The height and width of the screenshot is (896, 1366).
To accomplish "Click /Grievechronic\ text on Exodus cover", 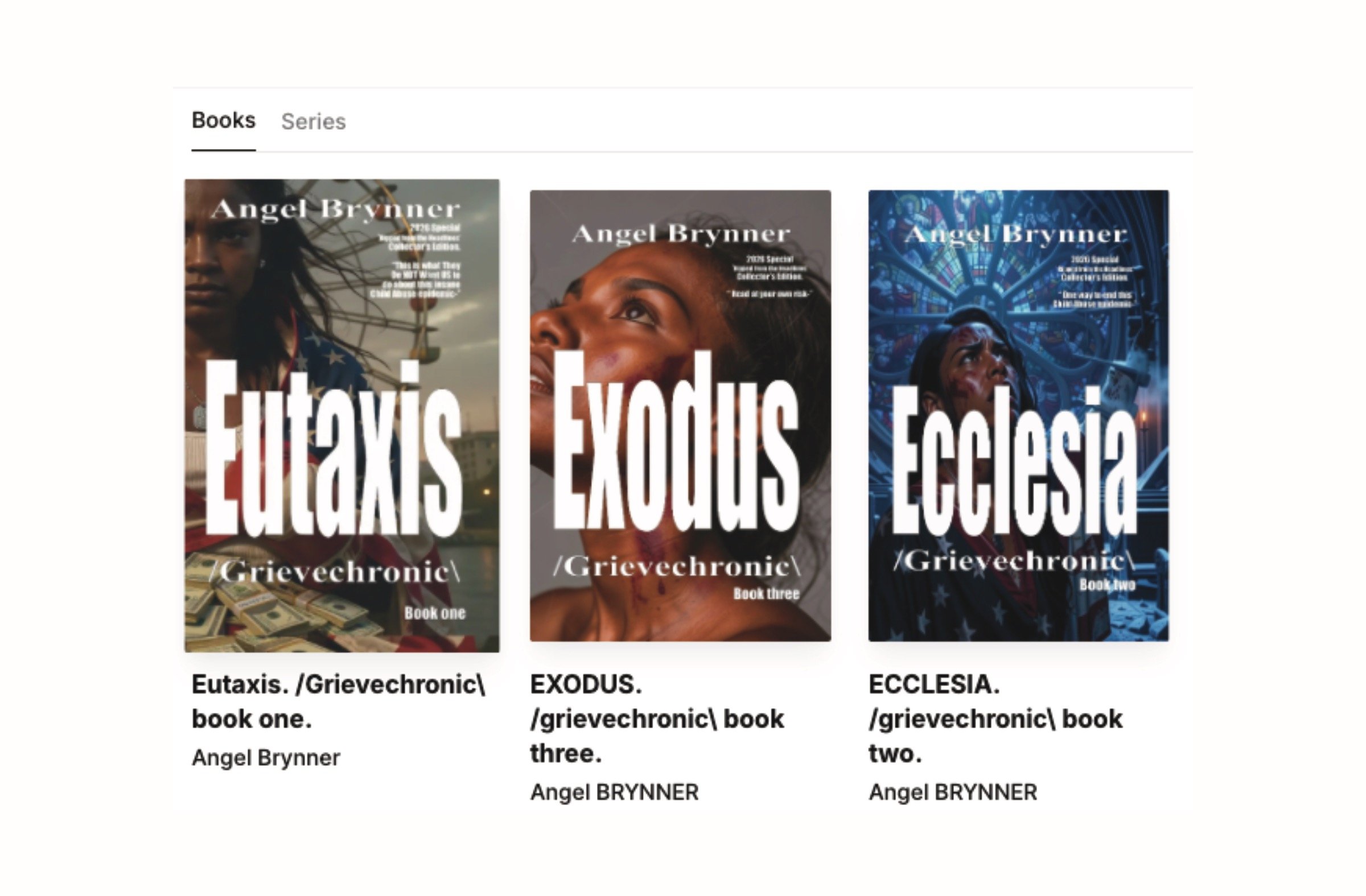I will [x=677, y=567].
